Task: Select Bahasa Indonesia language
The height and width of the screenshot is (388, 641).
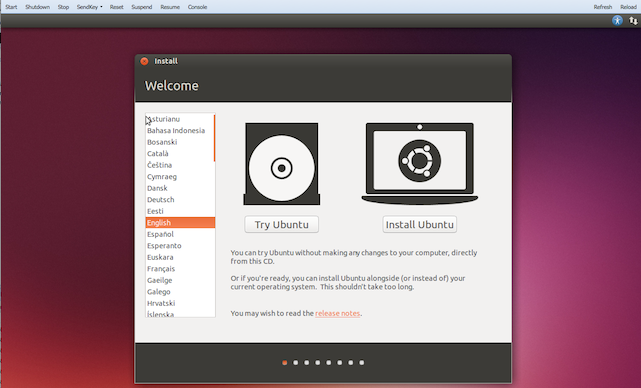Action: pos(179,130)
